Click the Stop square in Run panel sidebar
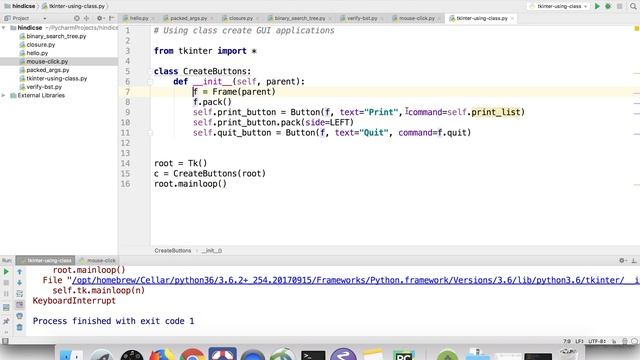The width and height of the screenshot is (640, 360). coord(6,283)
